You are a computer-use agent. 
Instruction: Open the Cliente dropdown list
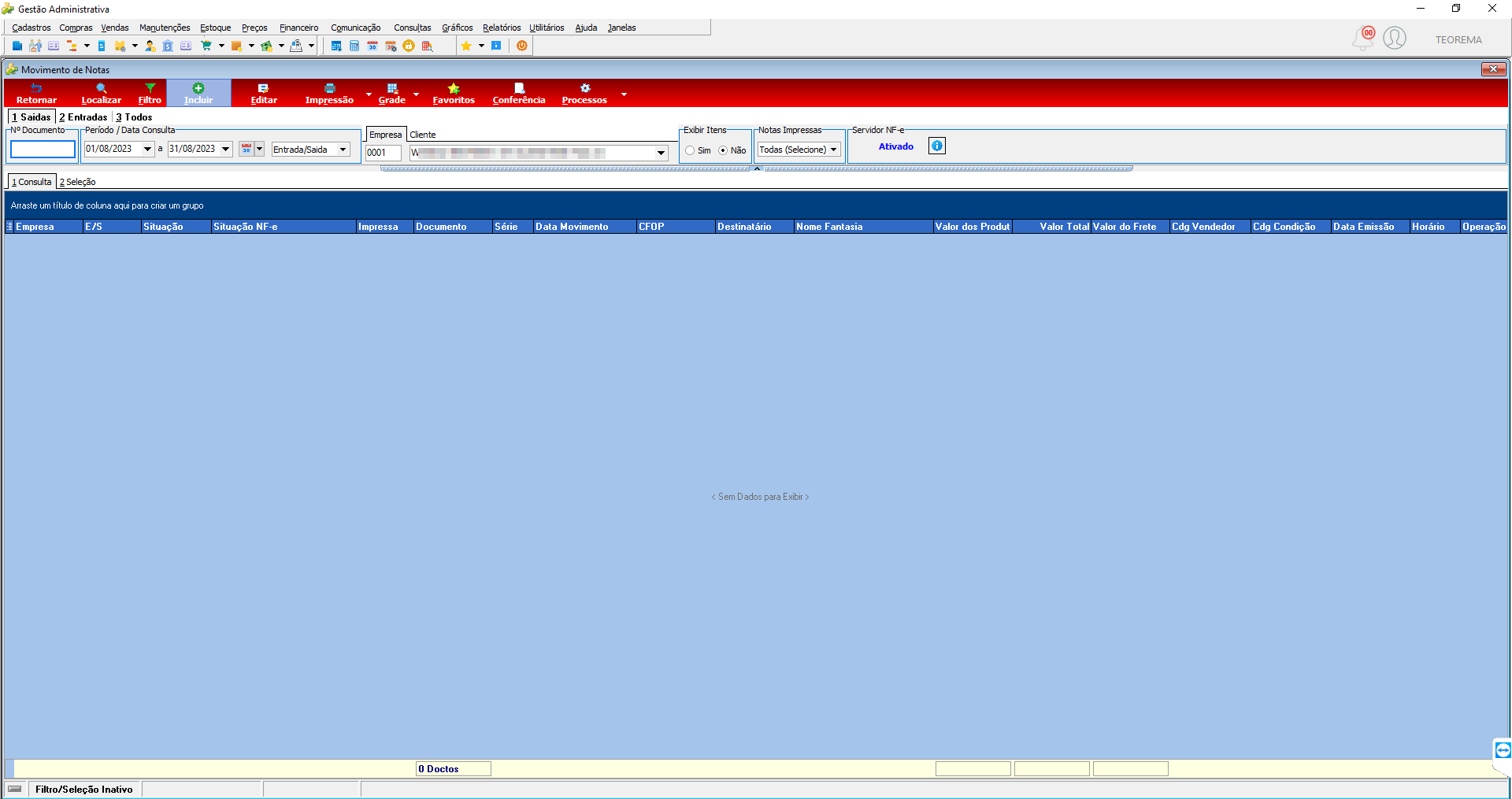(661, 153)
